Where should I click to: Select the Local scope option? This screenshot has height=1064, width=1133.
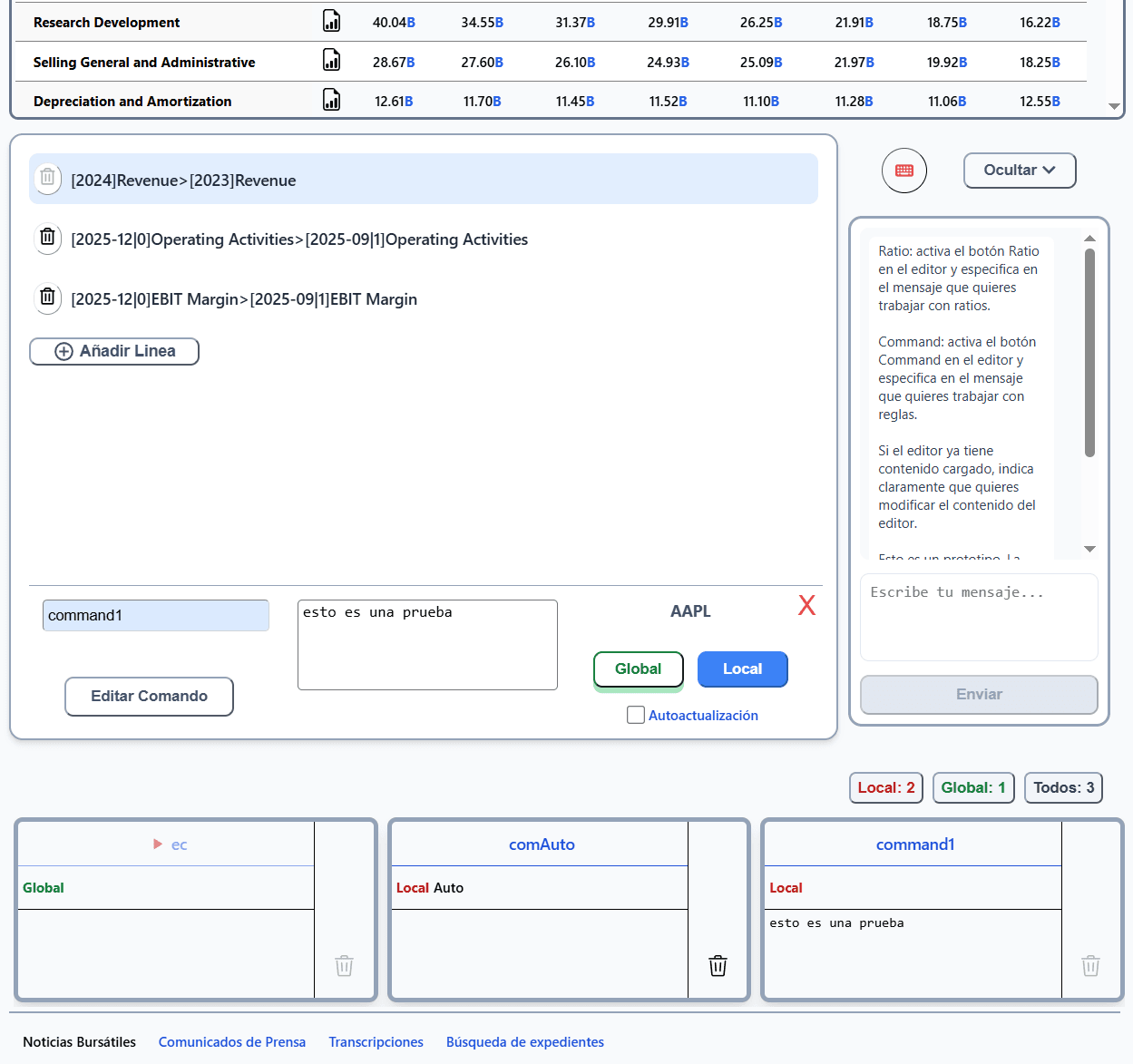tap(743, 669)
